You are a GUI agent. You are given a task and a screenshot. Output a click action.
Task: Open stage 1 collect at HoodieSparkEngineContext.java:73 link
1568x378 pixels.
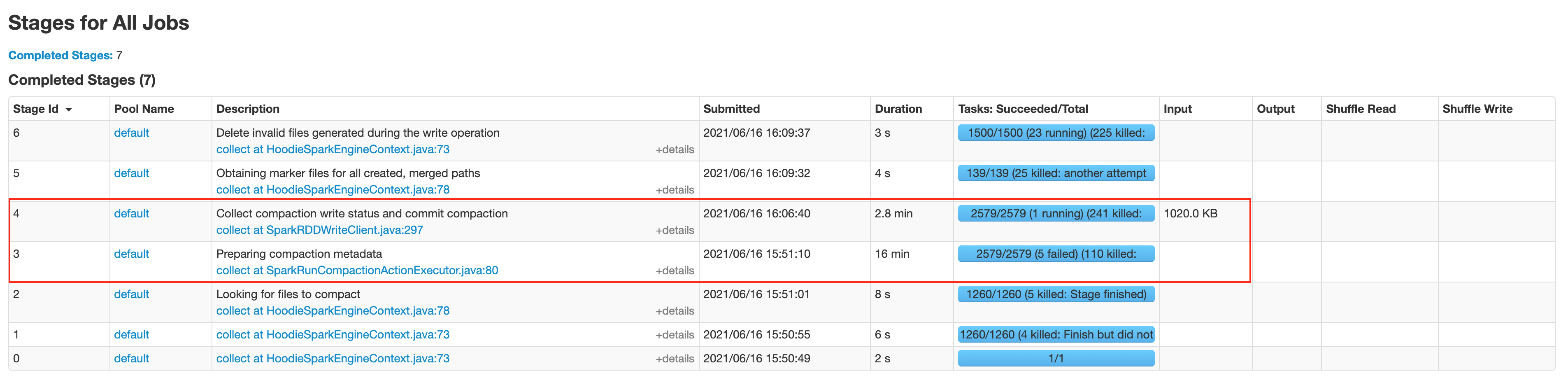(333, 334)
